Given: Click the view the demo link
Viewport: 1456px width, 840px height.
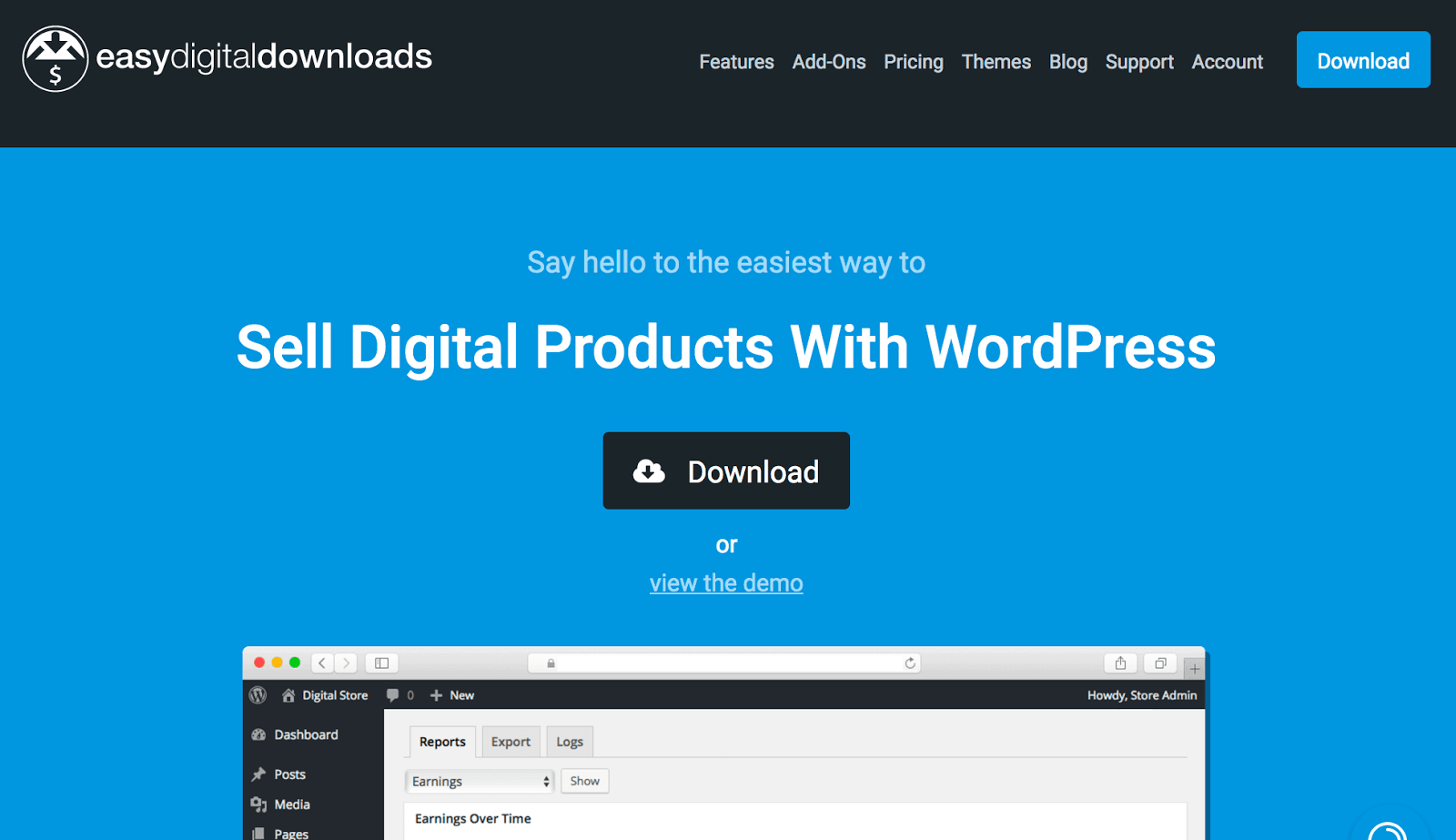Looking at the screenshot, I should pos(726,582).
